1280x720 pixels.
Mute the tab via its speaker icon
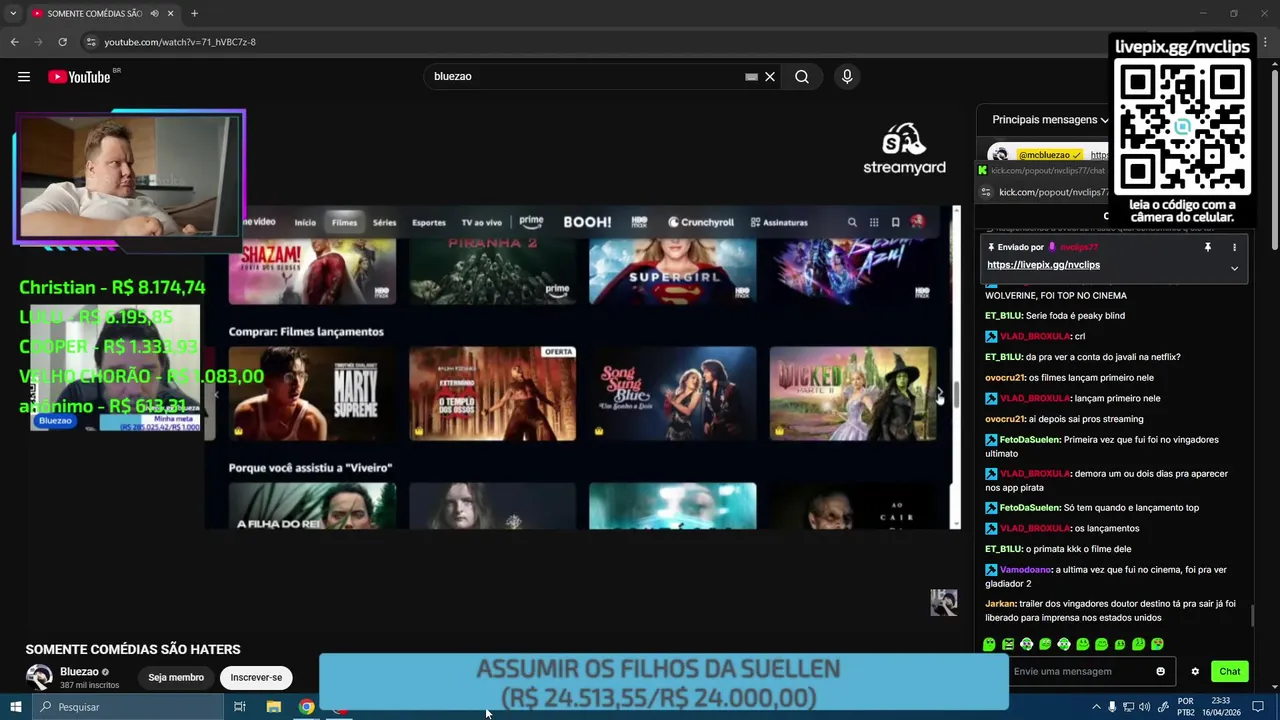point(154,14)
